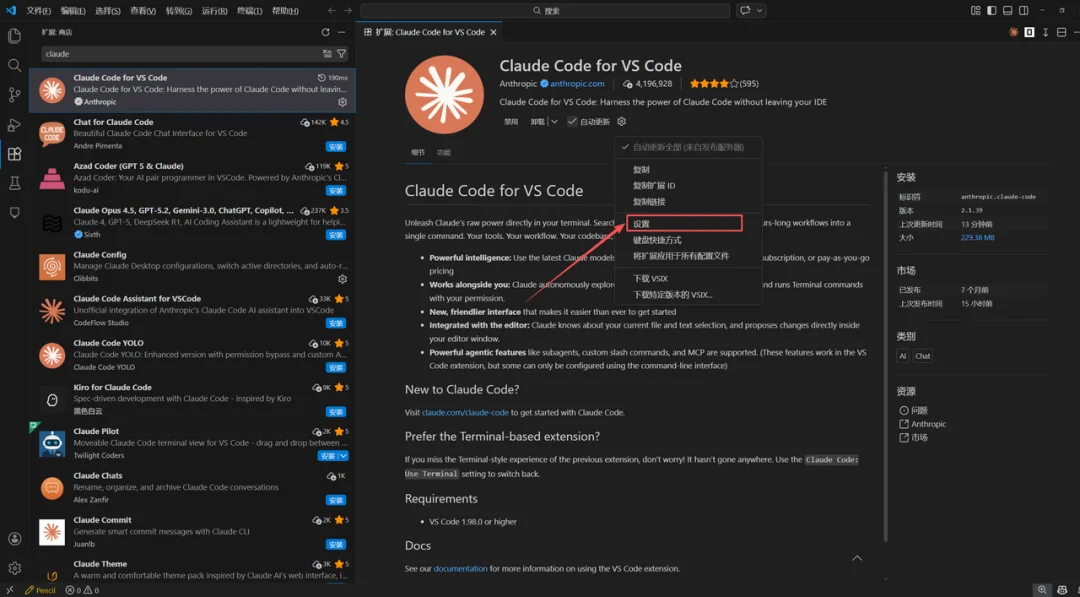Open the Claude Code spark icon in editor toolbar

click(x=1014, y=32)
